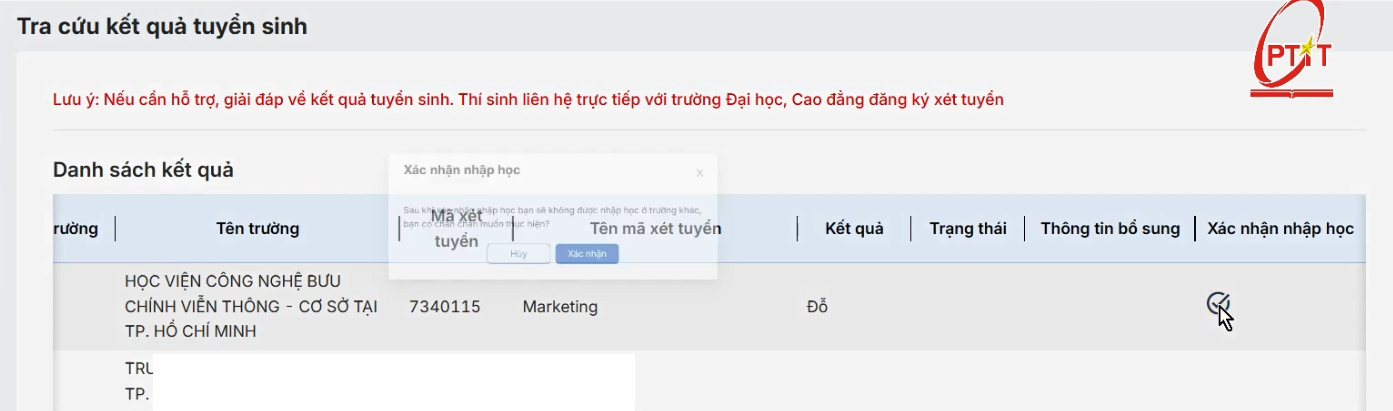
Task: Click the Thông tin bổ sung header
Action: click(1110, 229)
